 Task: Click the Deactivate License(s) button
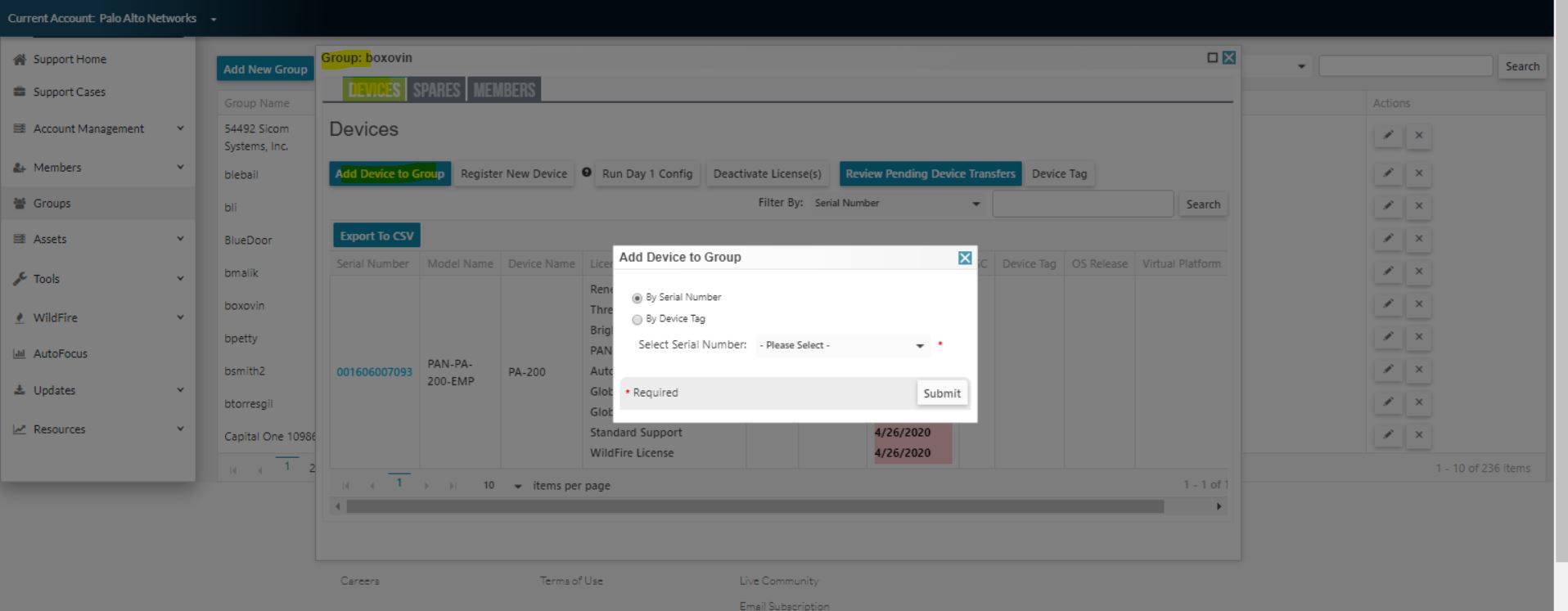(767, 173)
